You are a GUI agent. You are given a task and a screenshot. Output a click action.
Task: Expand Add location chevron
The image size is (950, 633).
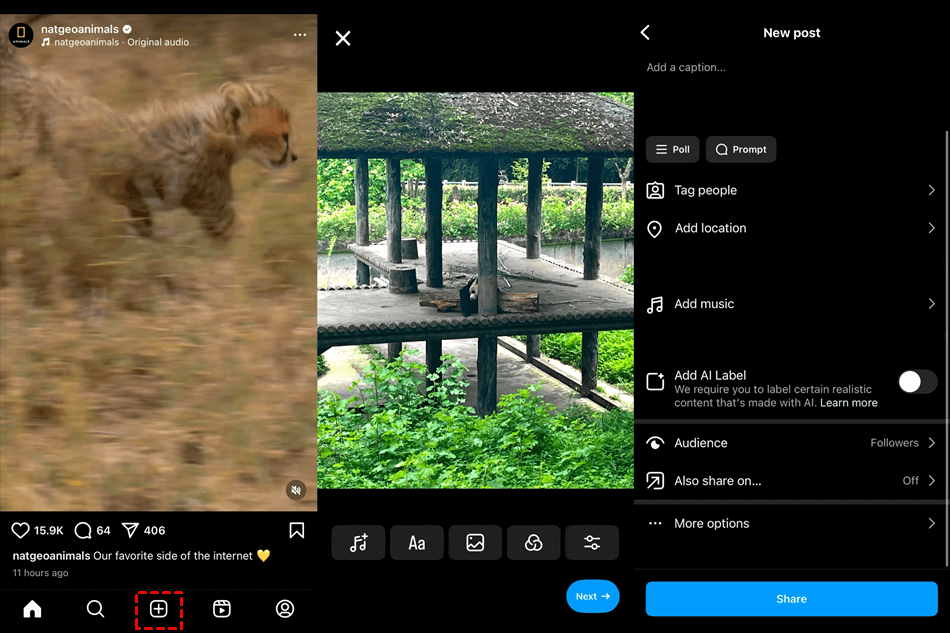(x=932, y=228)
